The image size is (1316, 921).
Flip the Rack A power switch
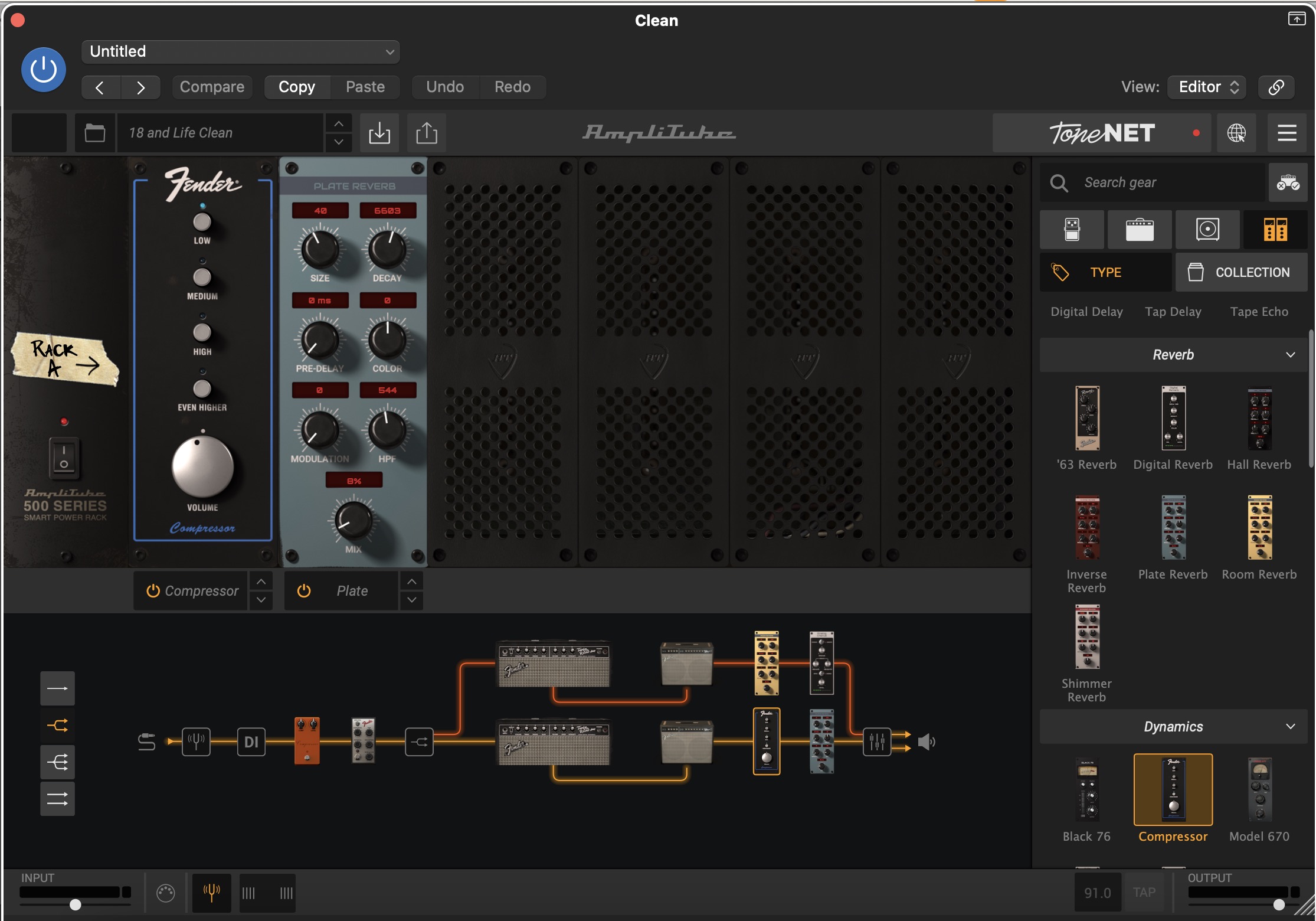[x=64, y=458]
